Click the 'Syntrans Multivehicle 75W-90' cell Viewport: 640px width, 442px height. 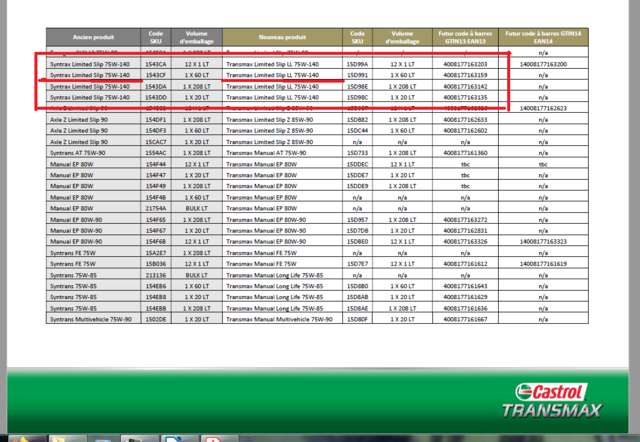point(93,319)
